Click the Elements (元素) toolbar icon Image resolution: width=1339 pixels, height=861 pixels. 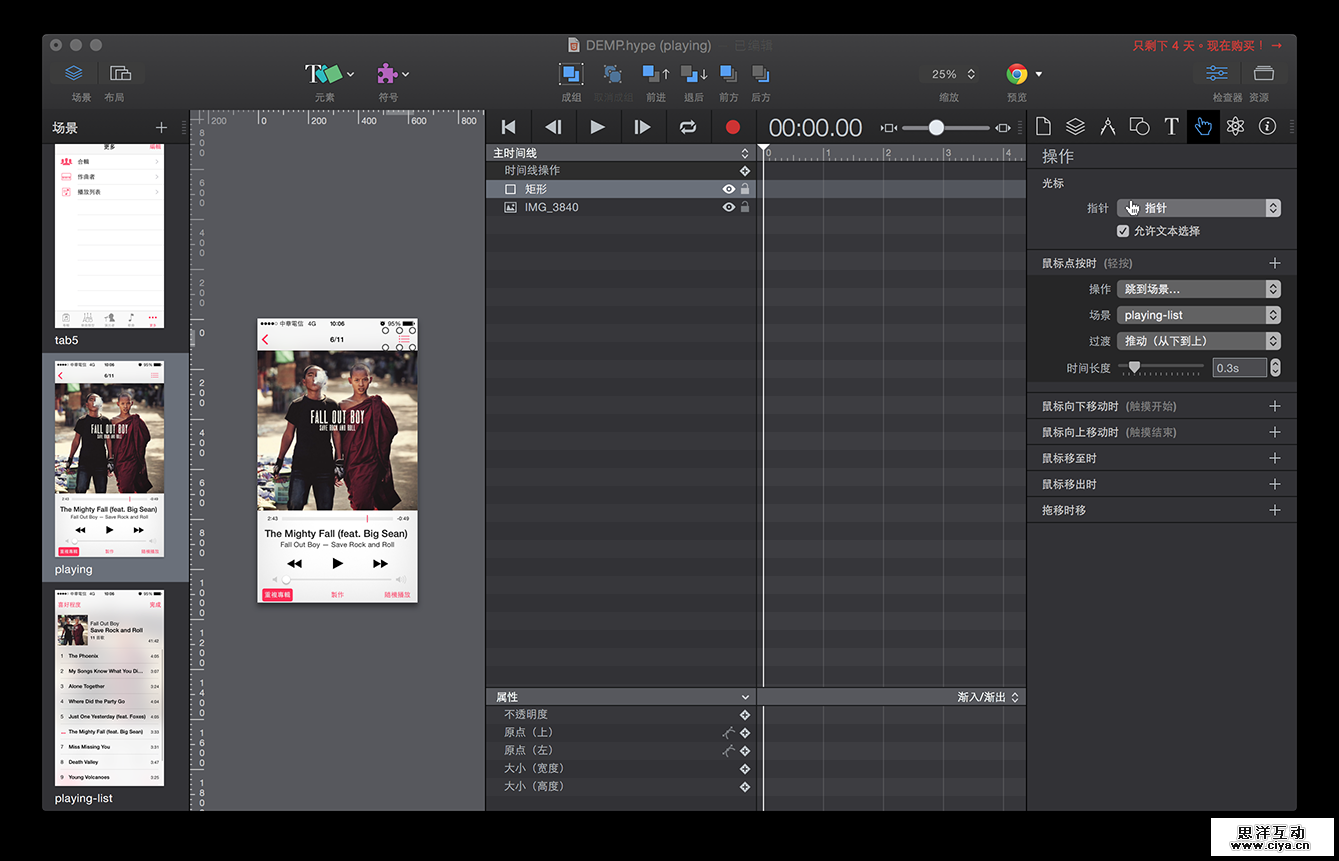point(324,74)
